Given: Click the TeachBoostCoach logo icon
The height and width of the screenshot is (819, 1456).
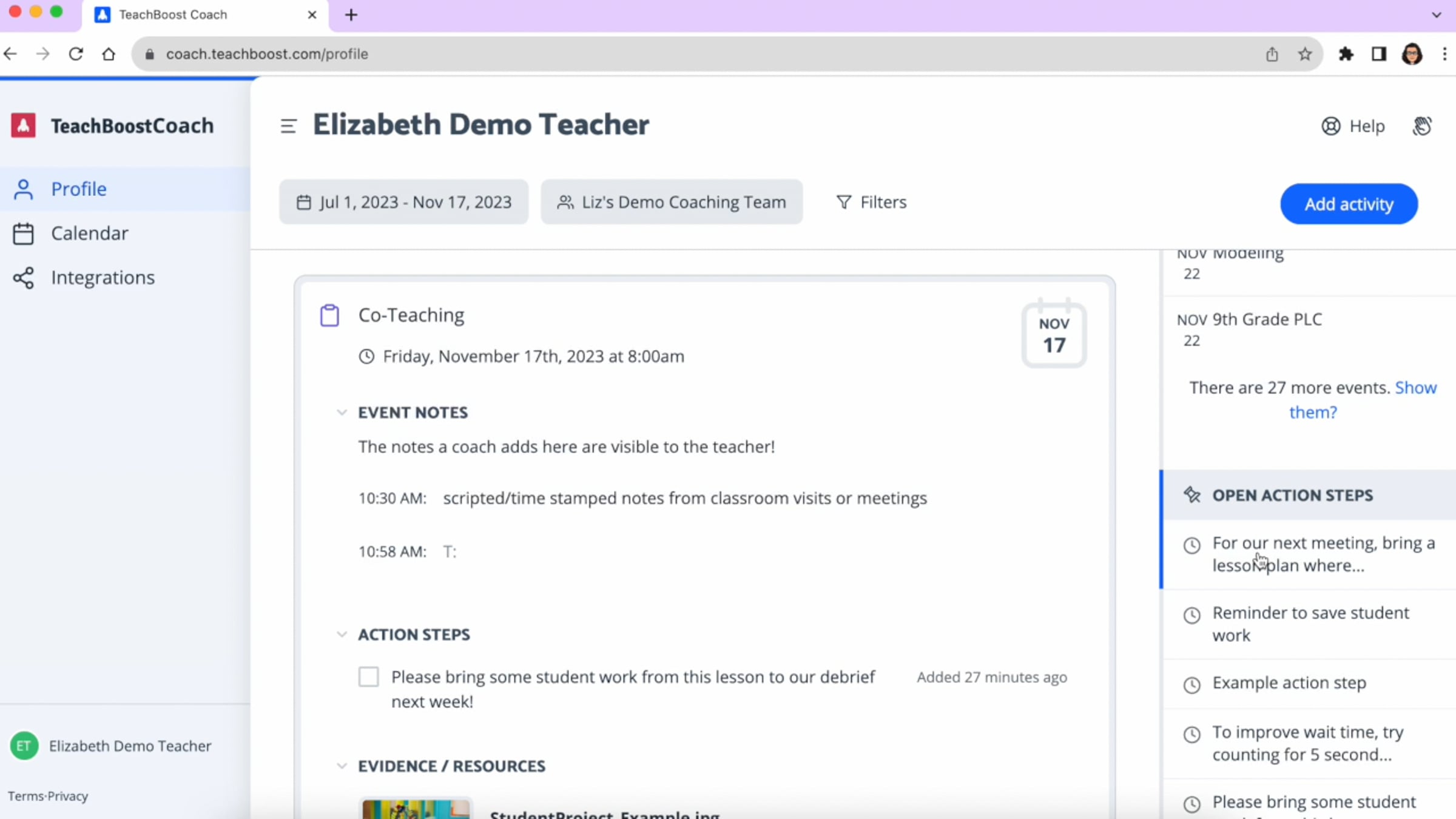Looking at the screenshot, I should pos(24,126).
